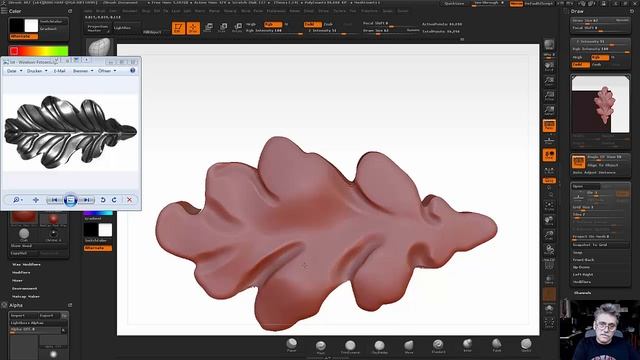Select the TrimDynamic brush at bottom
640x360 pixels.
pyautogui.click(x=350, y=347)
